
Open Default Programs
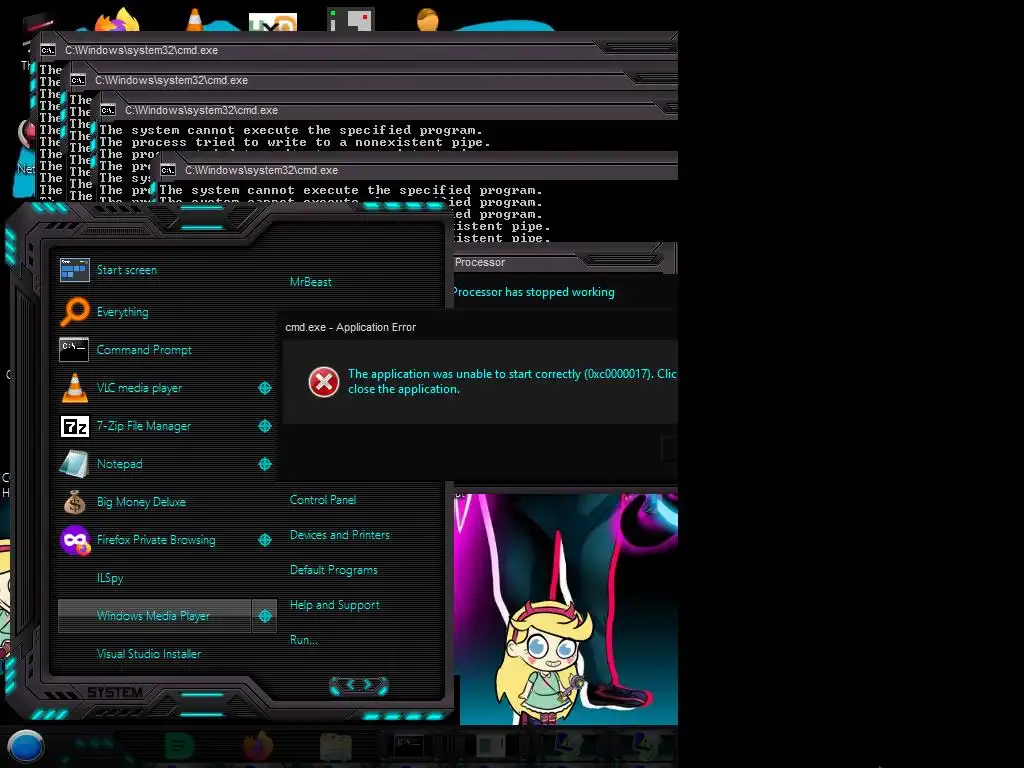click(334, 570)
